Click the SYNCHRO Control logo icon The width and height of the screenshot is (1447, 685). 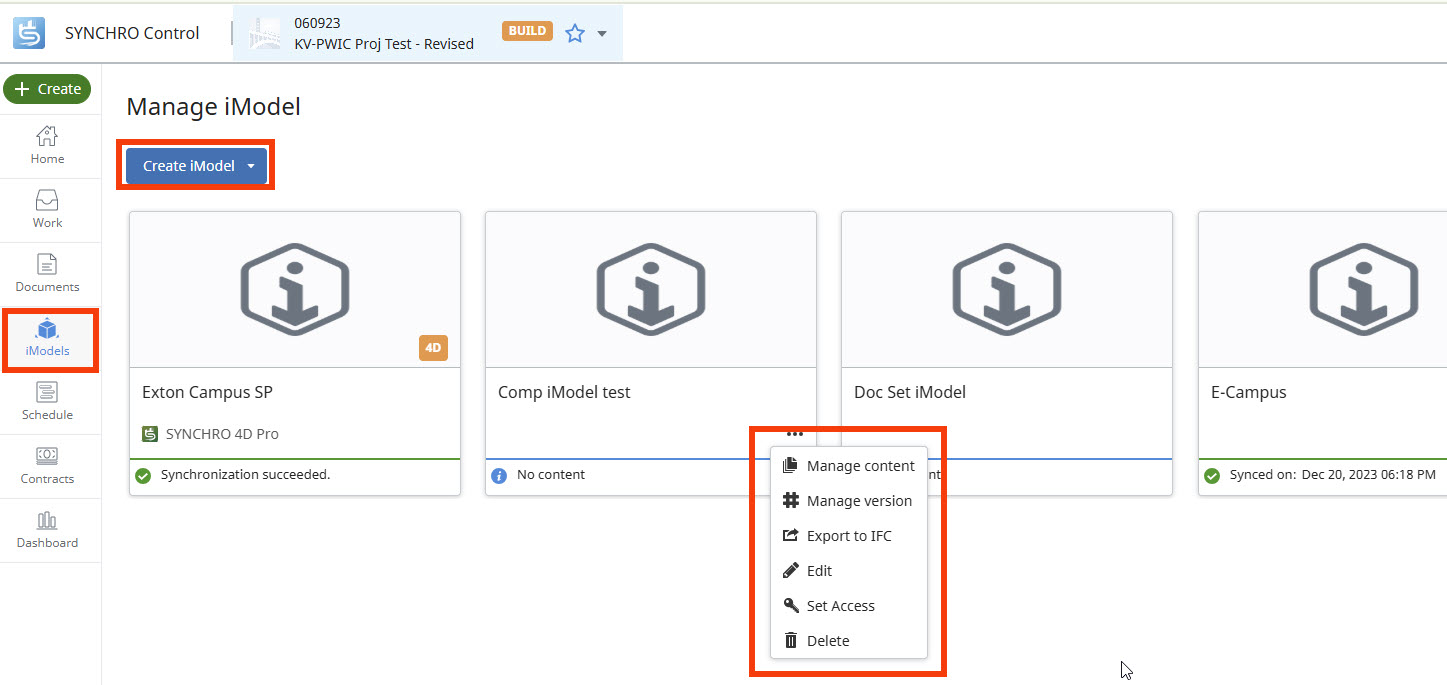click(29, 33)
